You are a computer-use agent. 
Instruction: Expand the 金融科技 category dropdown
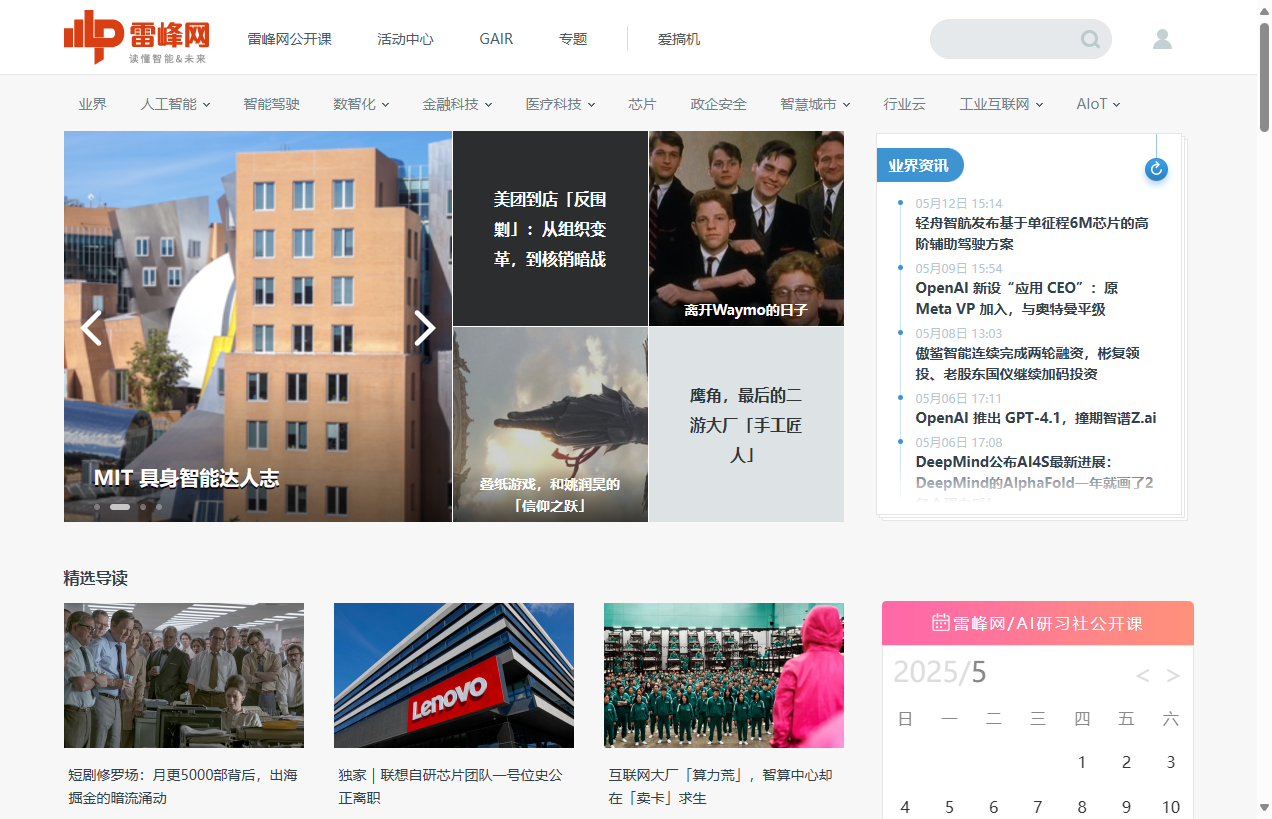pos(457,104)
